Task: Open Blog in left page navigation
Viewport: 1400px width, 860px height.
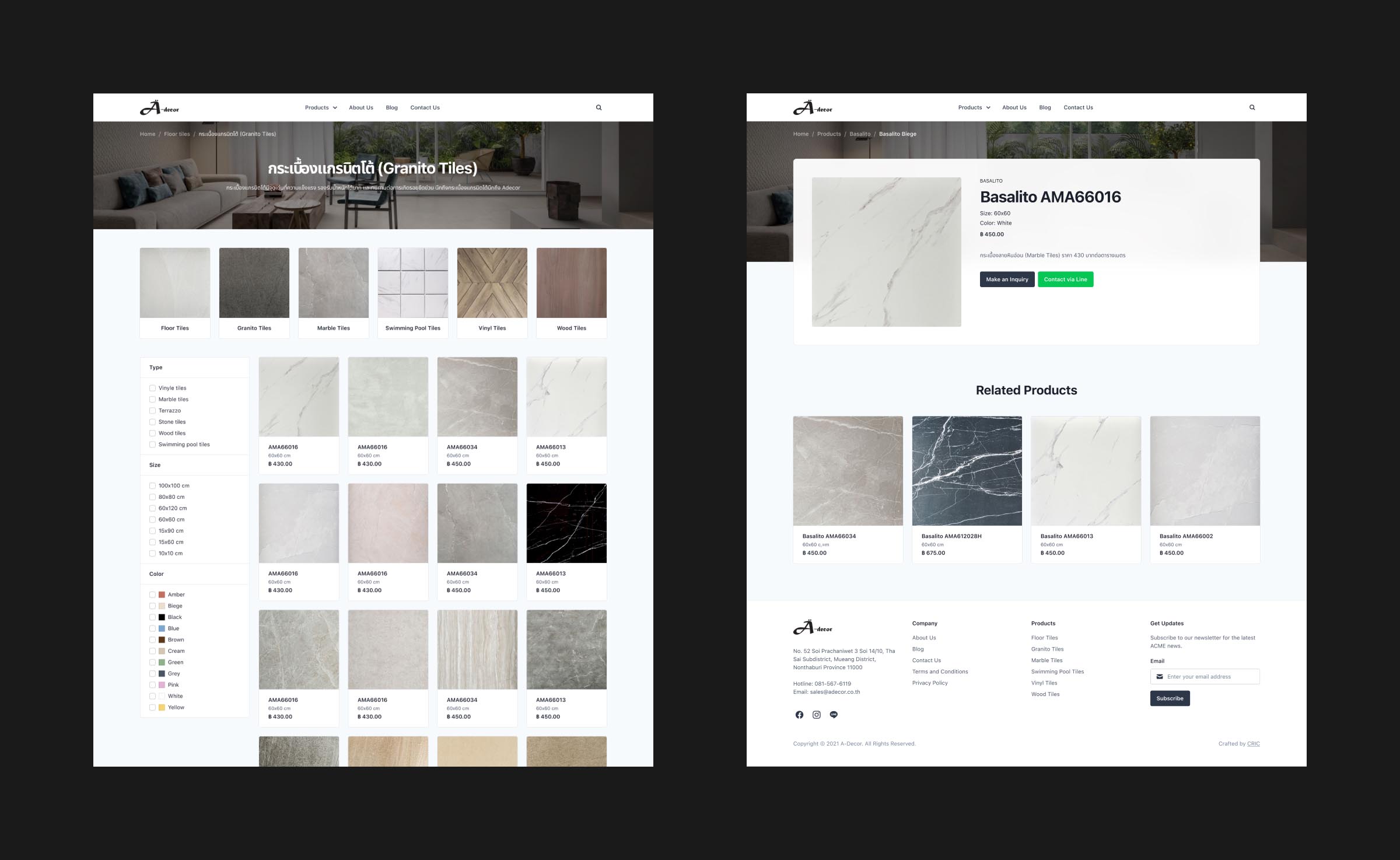Action: (x=391, y=108)
